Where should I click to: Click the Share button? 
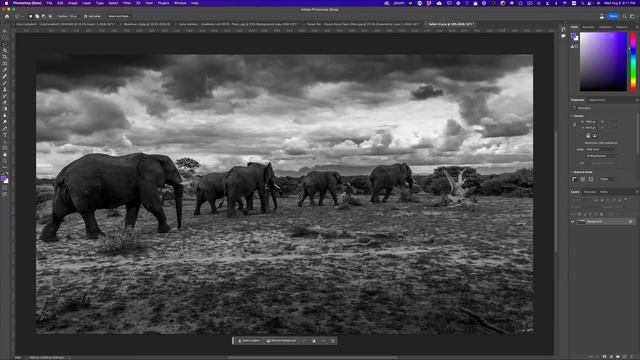613,16
